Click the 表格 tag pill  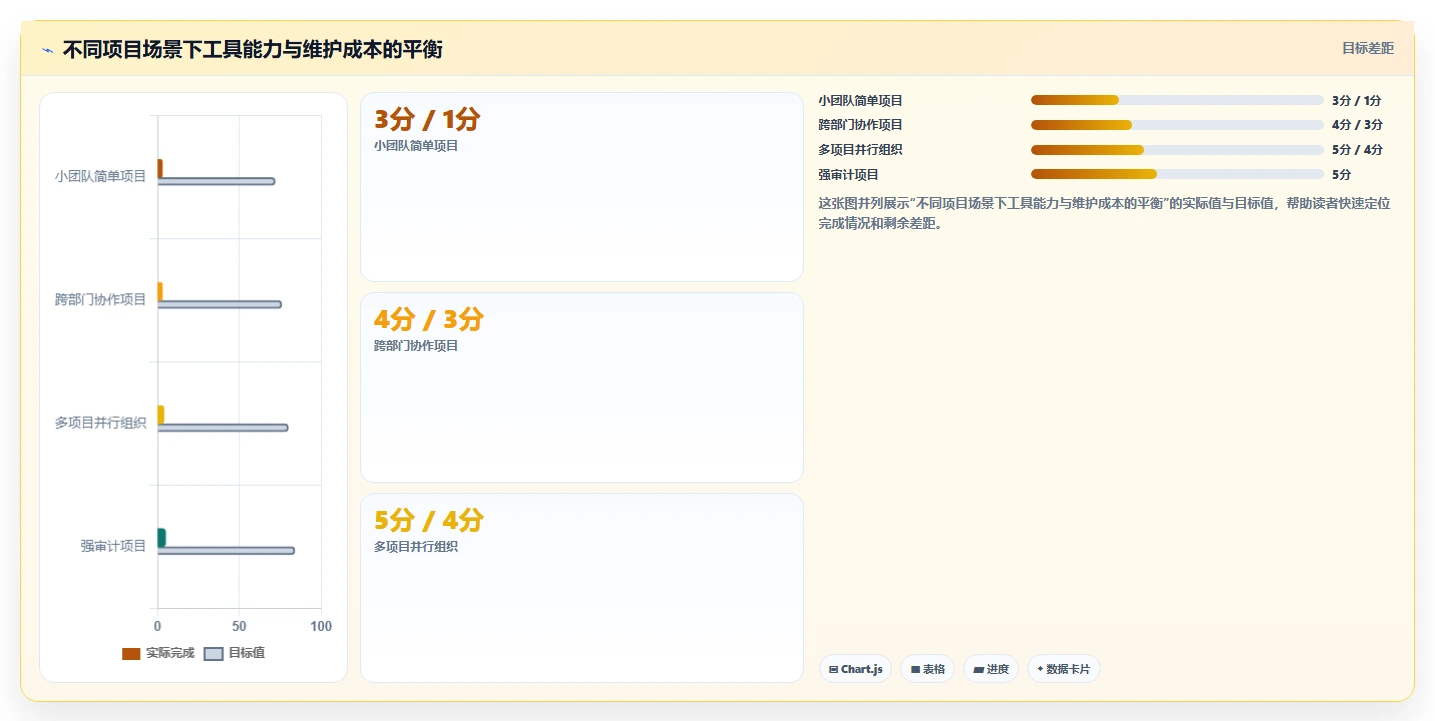pyautogui.click(x=928, y=669)
